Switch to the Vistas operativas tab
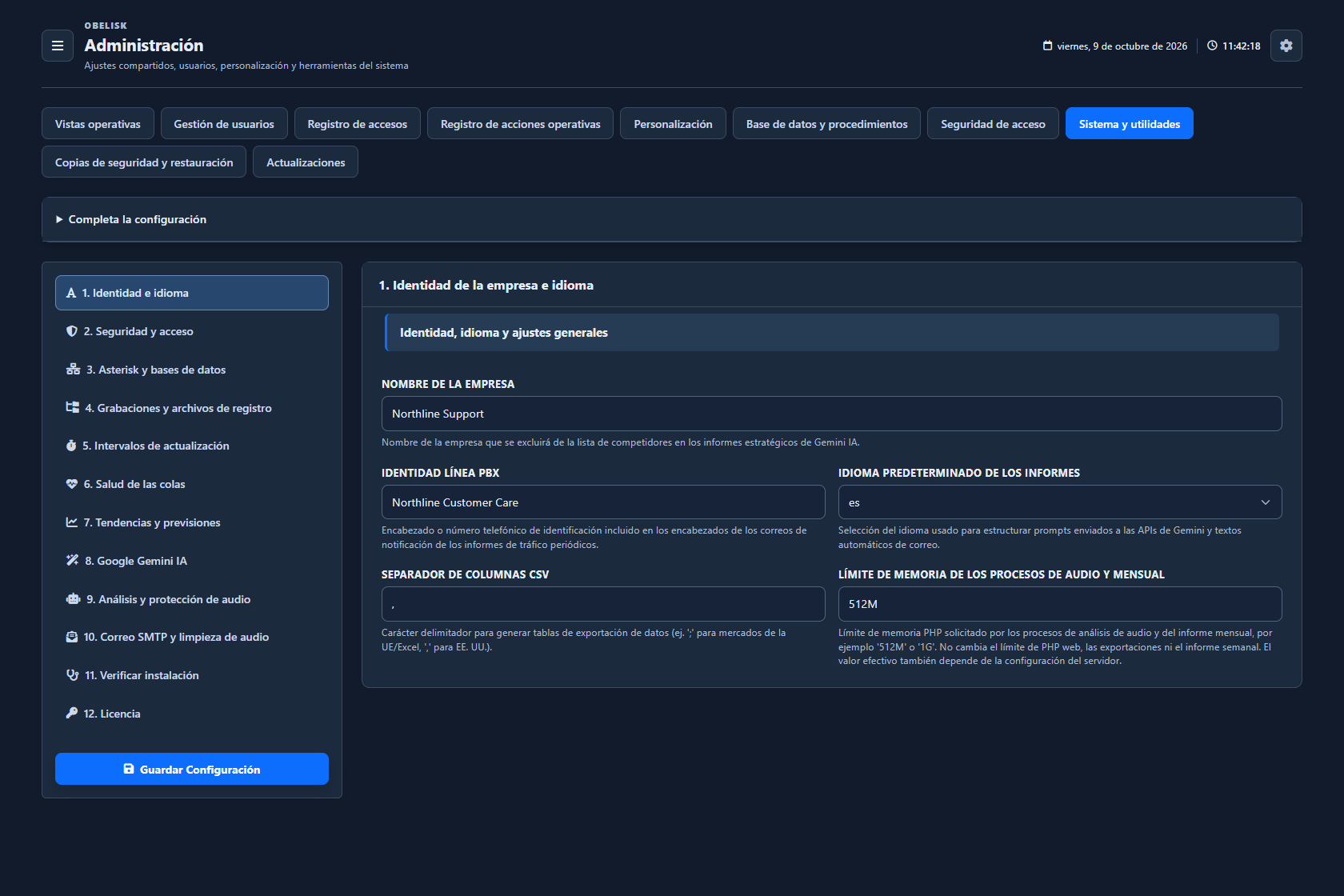The image size is (1344, 896). point(98,124)
